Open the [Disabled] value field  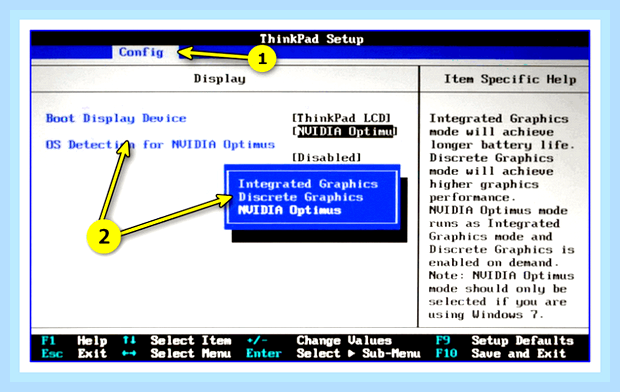327,157
